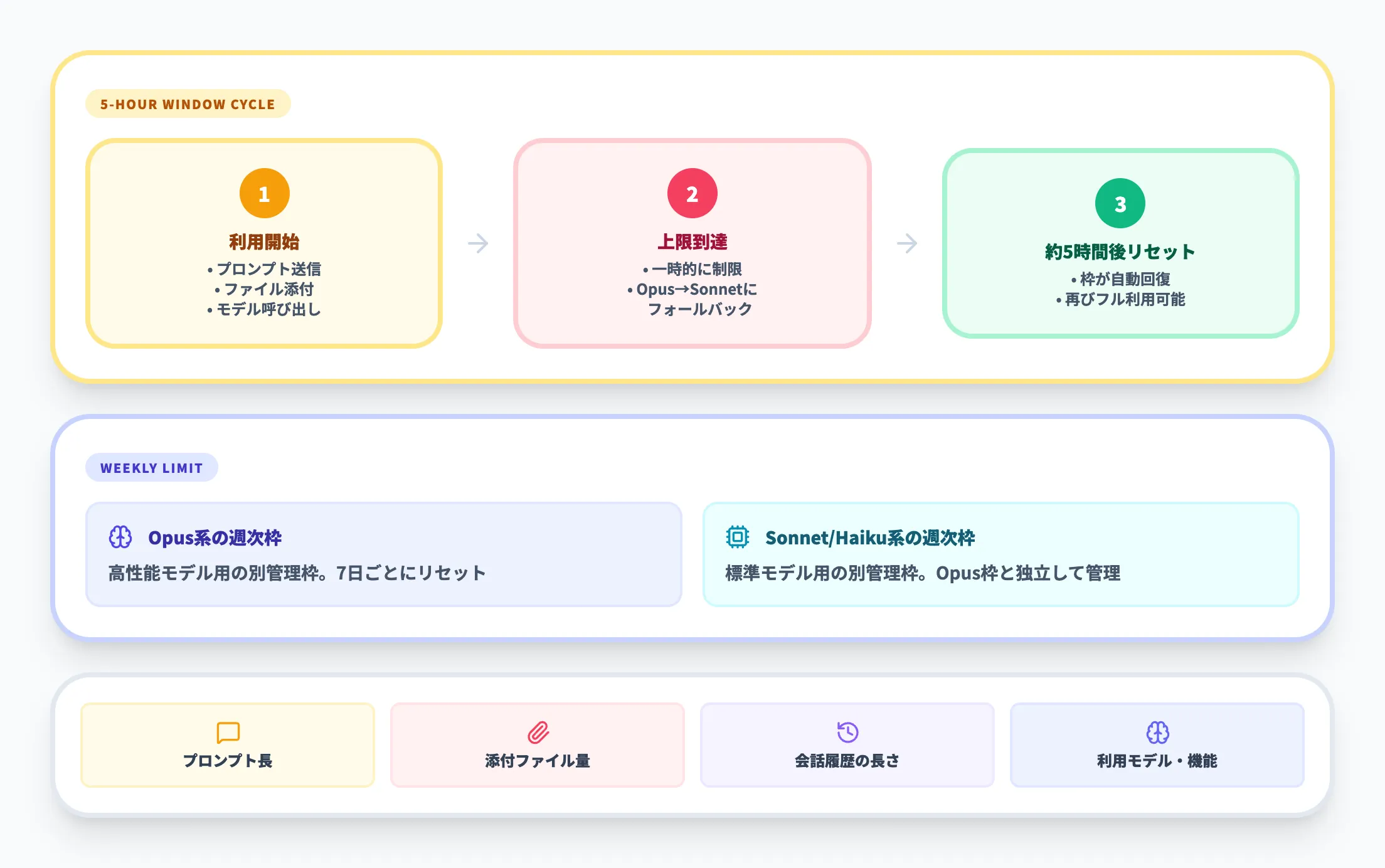Image resolution: width=1385 pixels, height=868 pixels.
Task: Click the arrow between 利用開始 and 上限到達
Action: pyautogui.click(x=478, y=243)
